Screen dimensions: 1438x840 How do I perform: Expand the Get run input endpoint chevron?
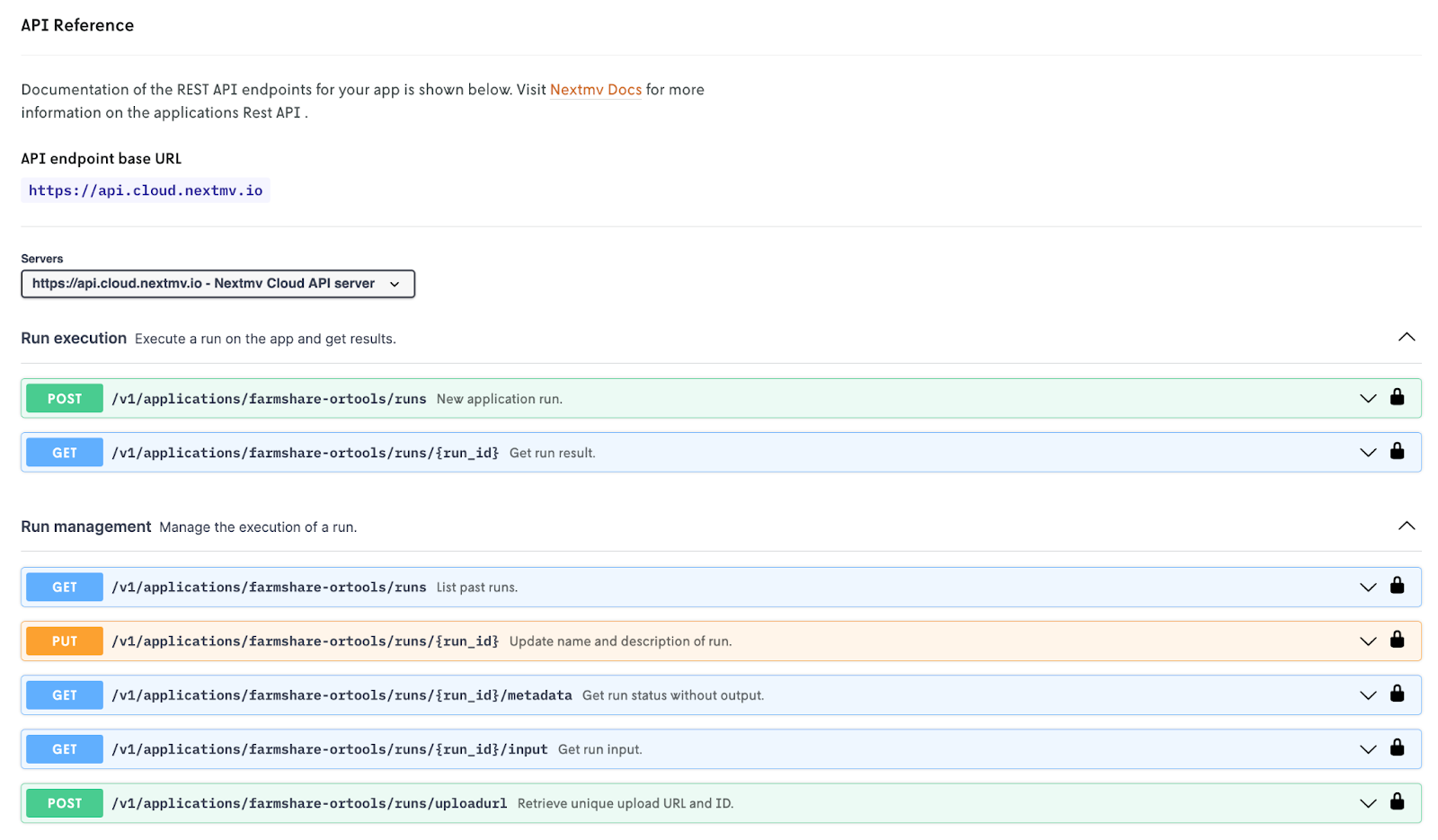click(1368, 749)
